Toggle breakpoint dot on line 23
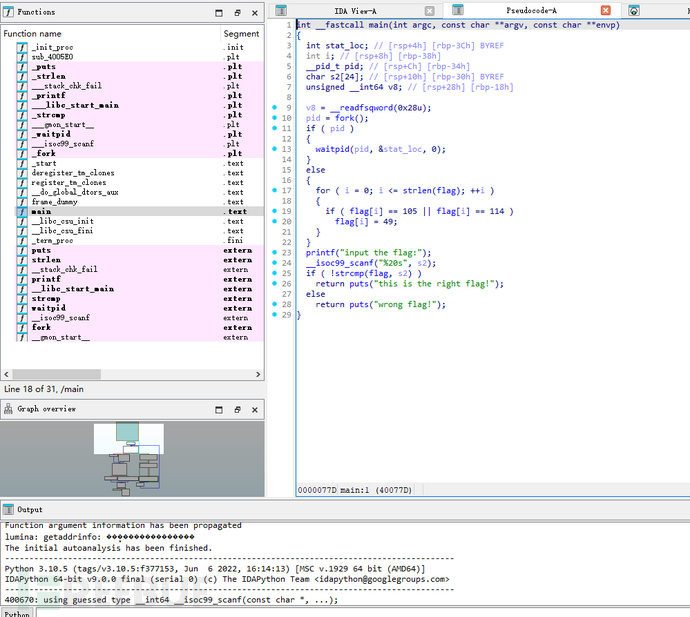This screenshot has height=617, width=690. [x=275, y=253]
